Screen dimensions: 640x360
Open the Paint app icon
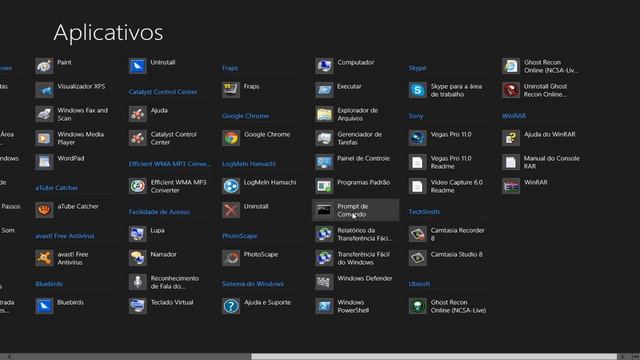pyautogui.click(x=44, y=66)
